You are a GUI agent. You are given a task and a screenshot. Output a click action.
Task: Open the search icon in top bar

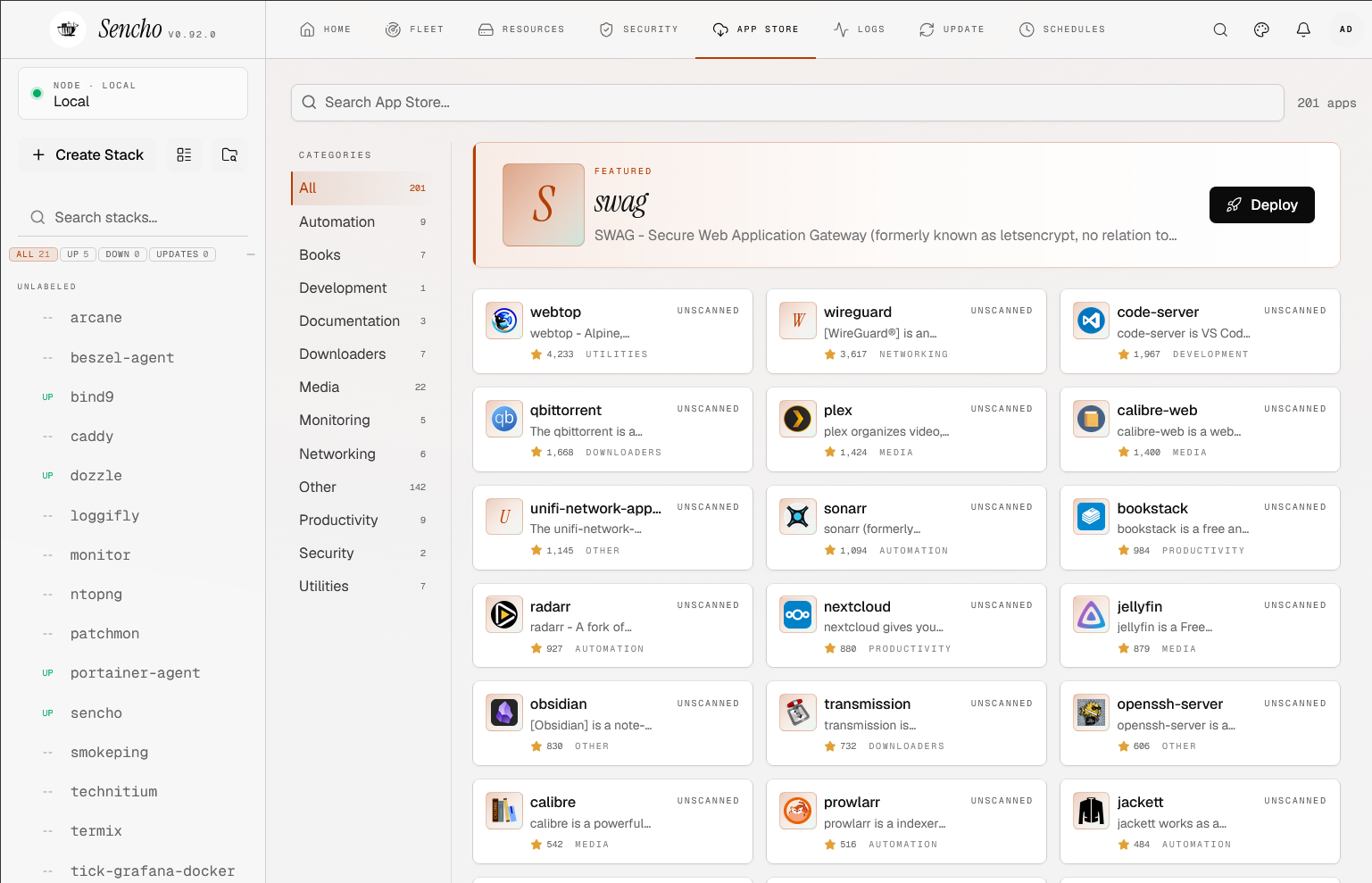point(1220,29)
